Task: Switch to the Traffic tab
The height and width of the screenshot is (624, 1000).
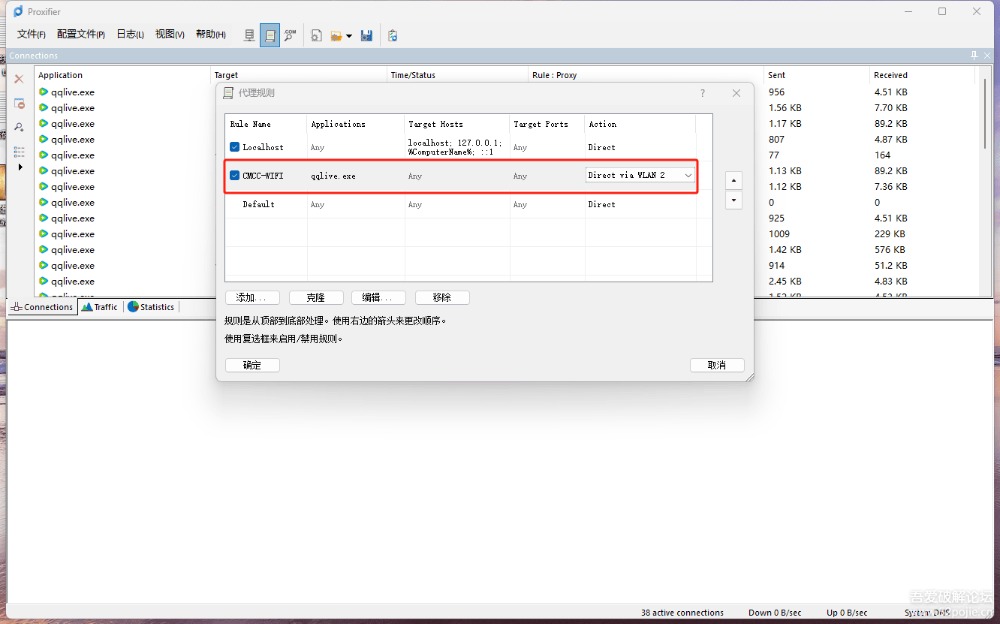Action: (x=100, y=307)
